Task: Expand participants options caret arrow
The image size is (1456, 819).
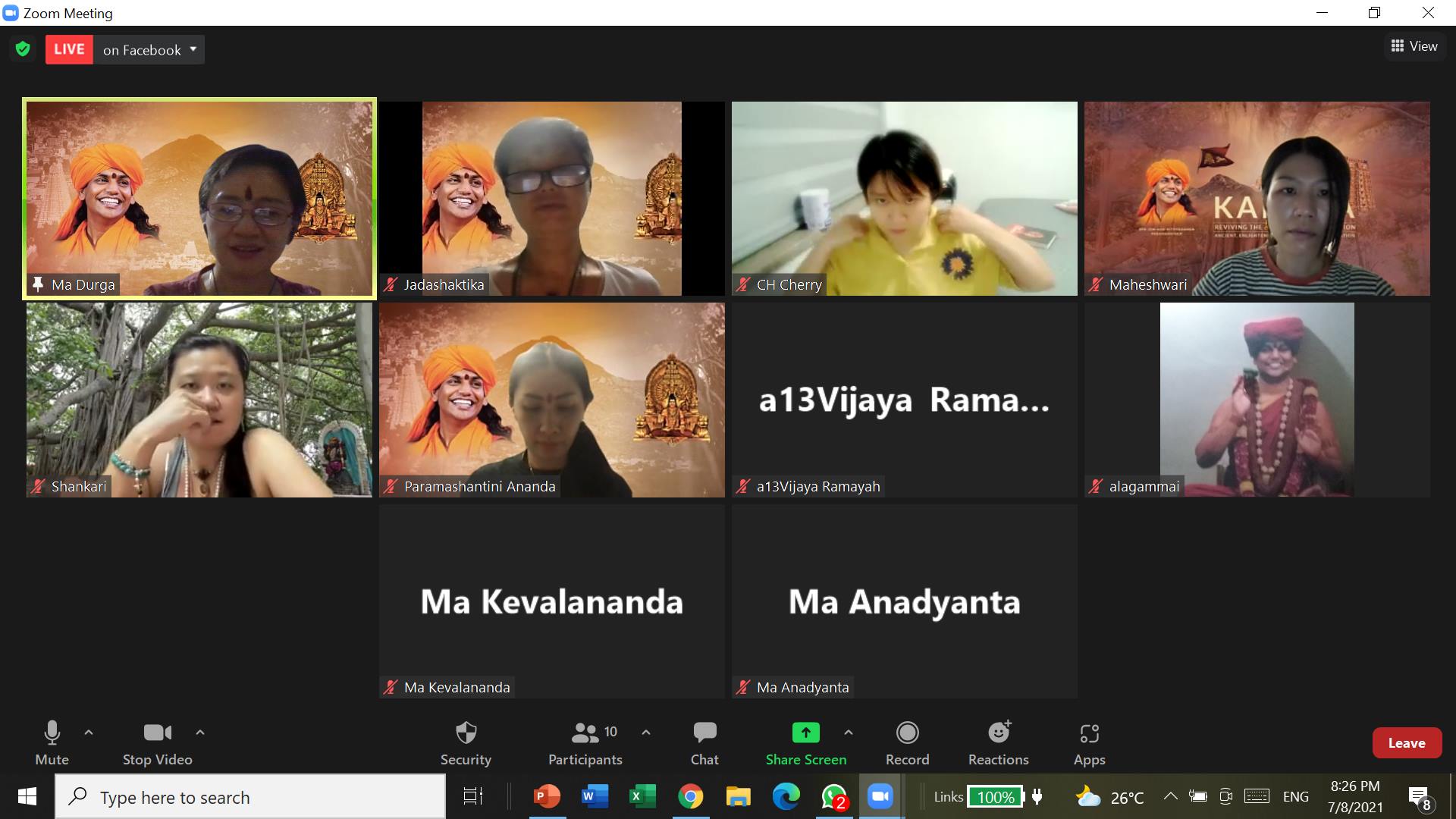Action: pyautogui.click(x=646, y=733)
